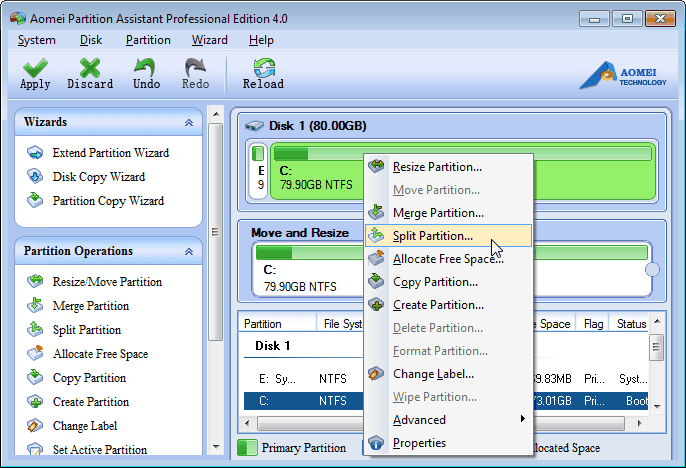Viewport: 686px width, 468px height.
Task: Collapse the Partition Operations panel
Action: [189, 251]
